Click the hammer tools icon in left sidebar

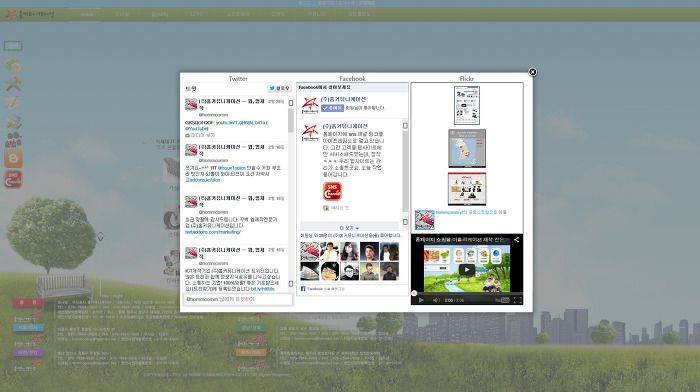[13, 83]
